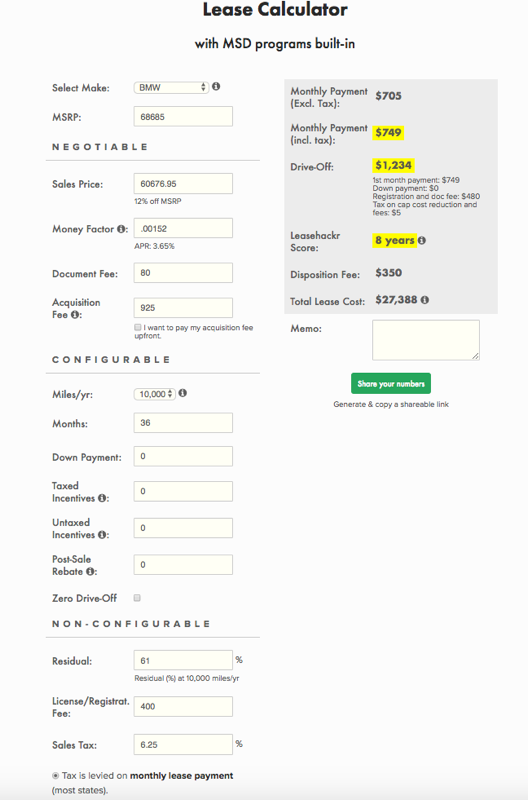The height and width of the screenshot is (800, 528).
Task: Select tax levied on monthly lease payment
Action: [x=56, y=776]
